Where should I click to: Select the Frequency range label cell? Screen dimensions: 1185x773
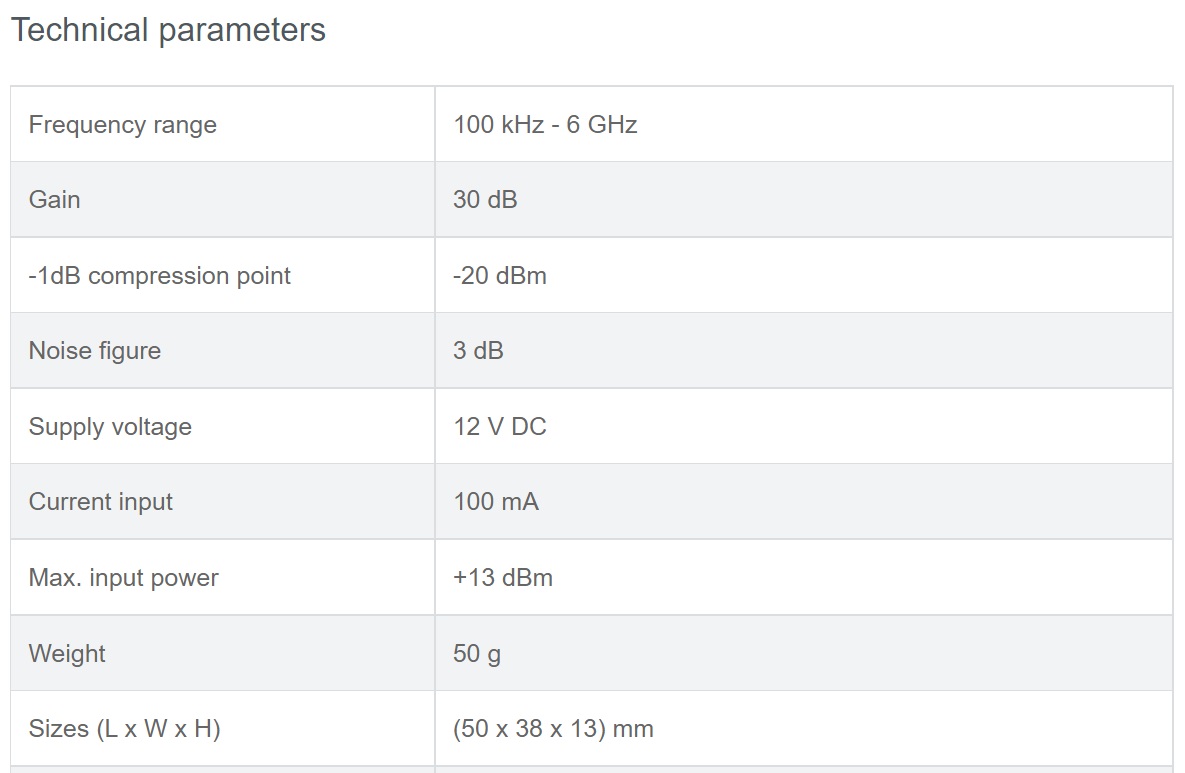click(123, 125)
